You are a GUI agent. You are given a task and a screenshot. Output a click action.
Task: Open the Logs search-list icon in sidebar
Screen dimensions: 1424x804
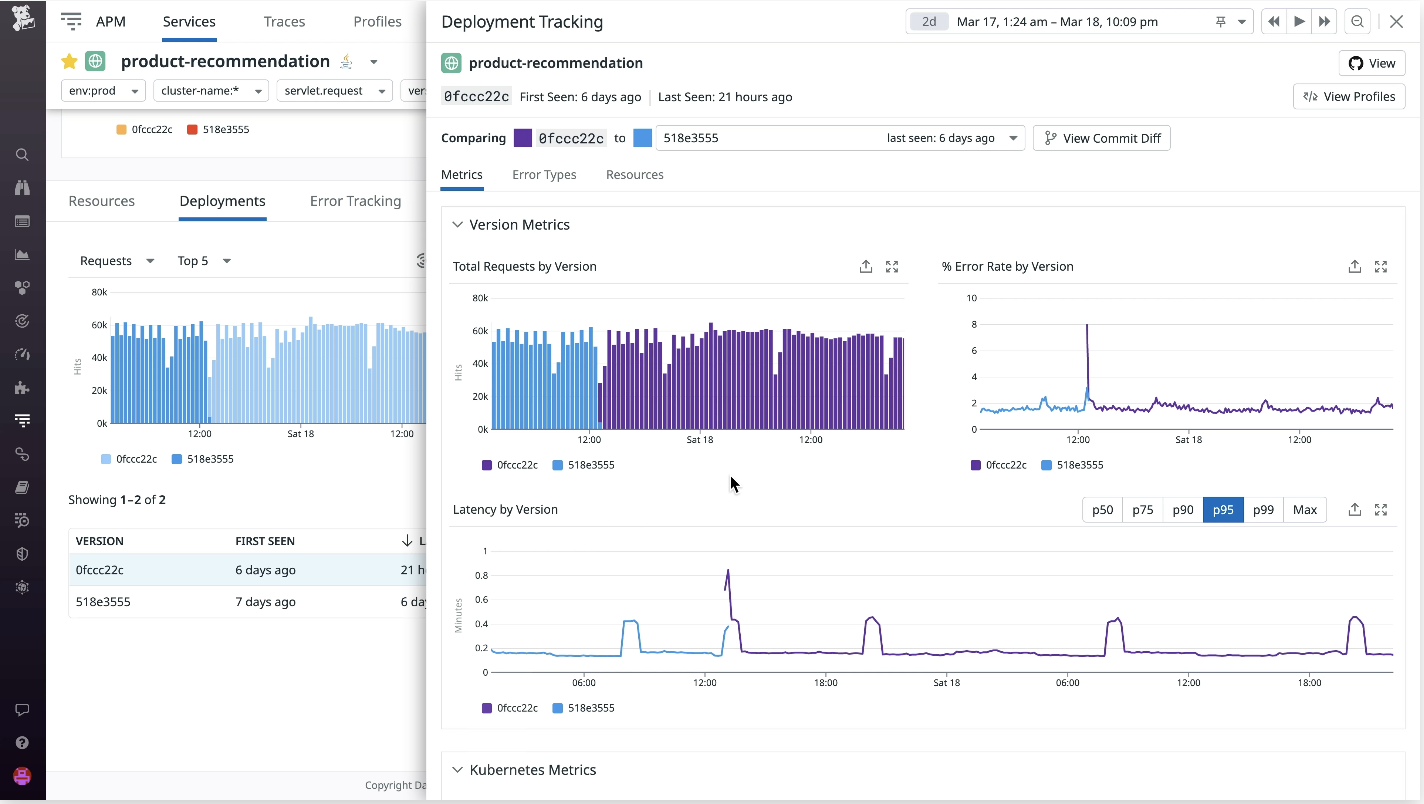(22, 520)
